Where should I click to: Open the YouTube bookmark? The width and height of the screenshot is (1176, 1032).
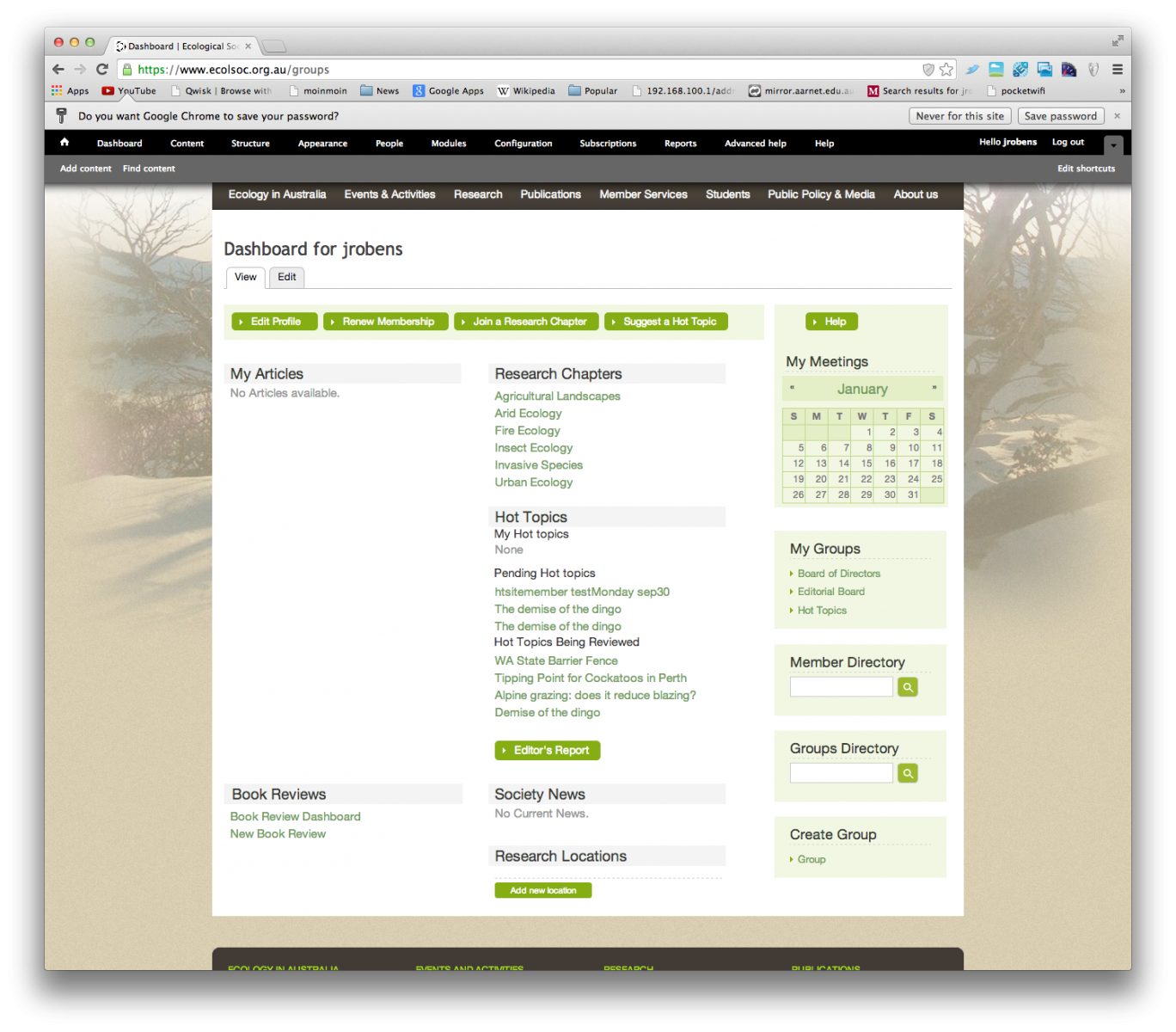pyautogui.click(x=129, y=90)
